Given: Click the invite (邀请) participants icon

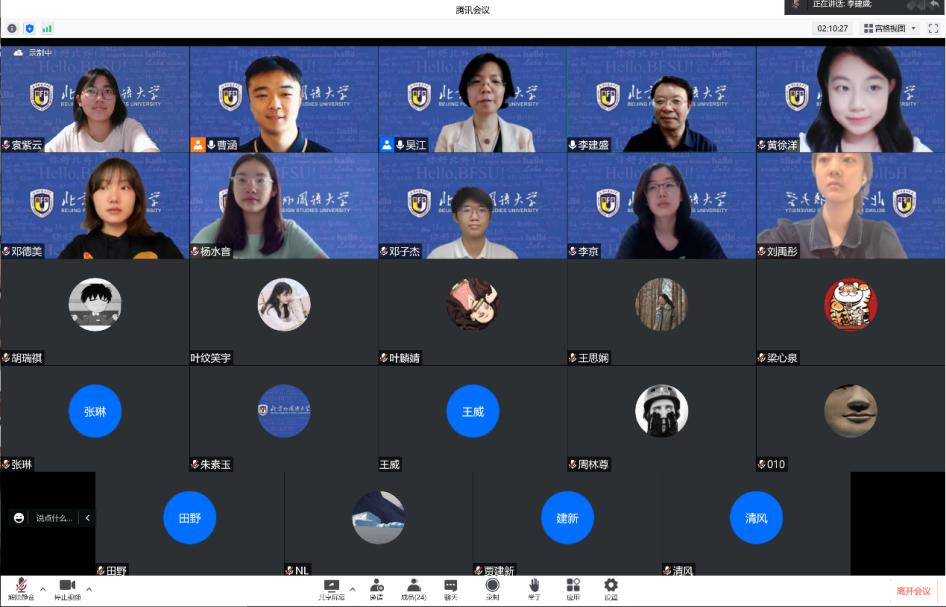Looking at the screenshot, I should (377, 588).
